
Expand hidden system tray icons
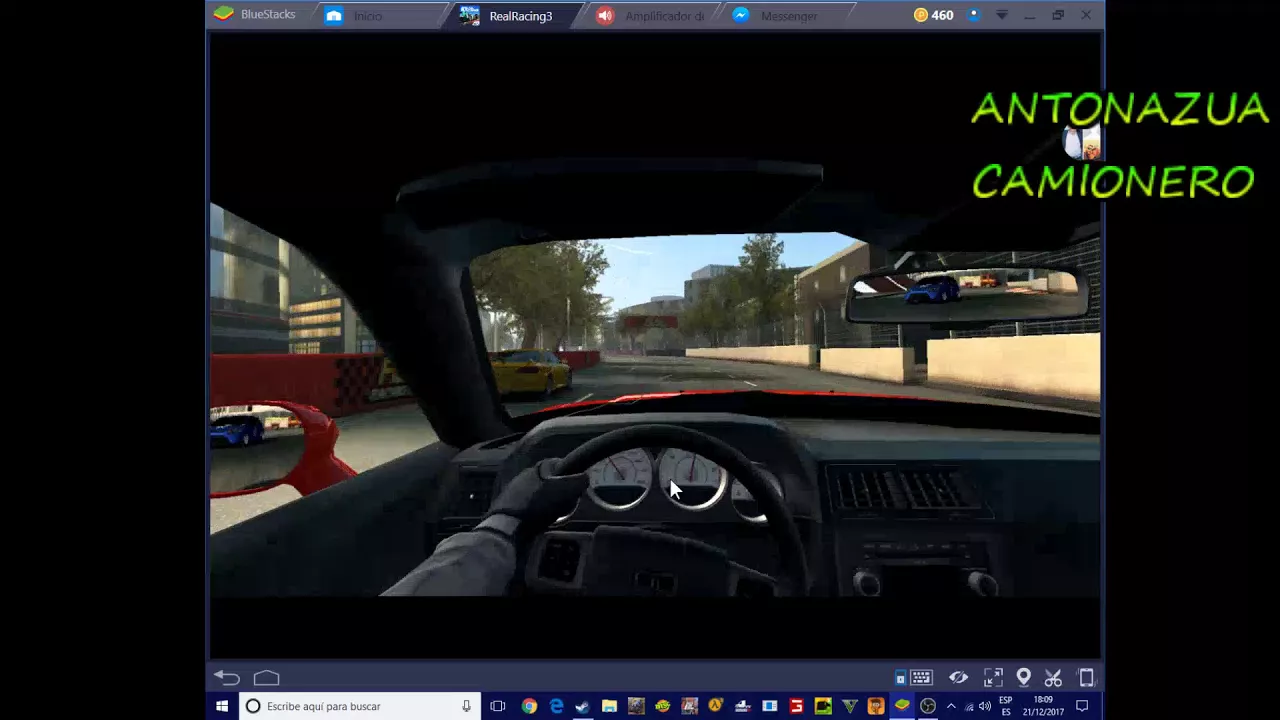pos(951,706)
